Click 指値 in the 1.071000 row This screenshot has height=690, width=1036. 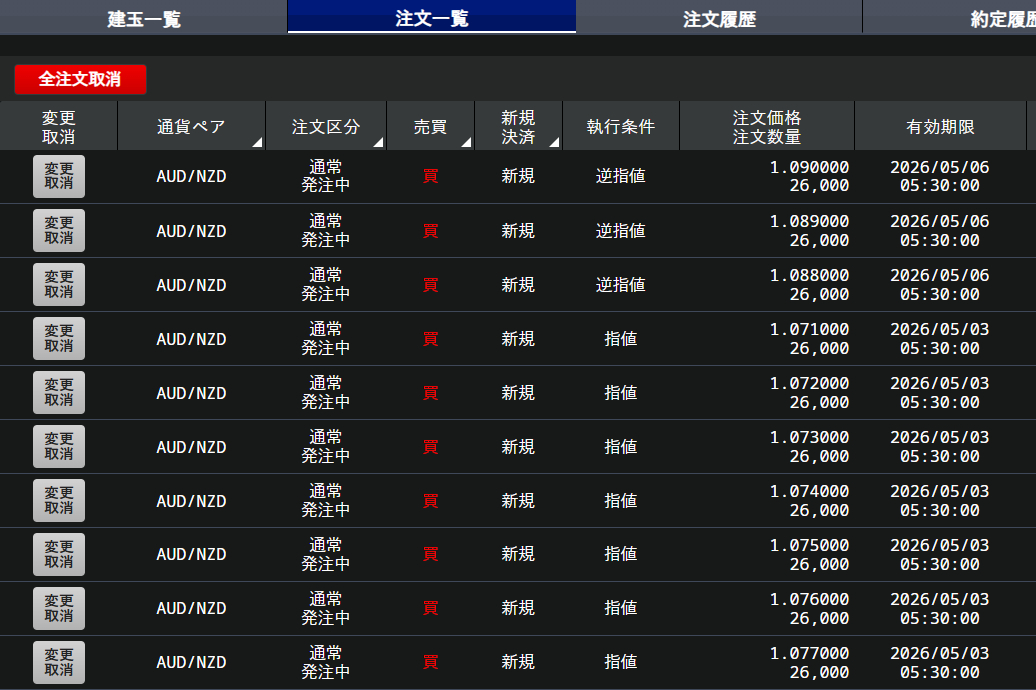(620, 339)
